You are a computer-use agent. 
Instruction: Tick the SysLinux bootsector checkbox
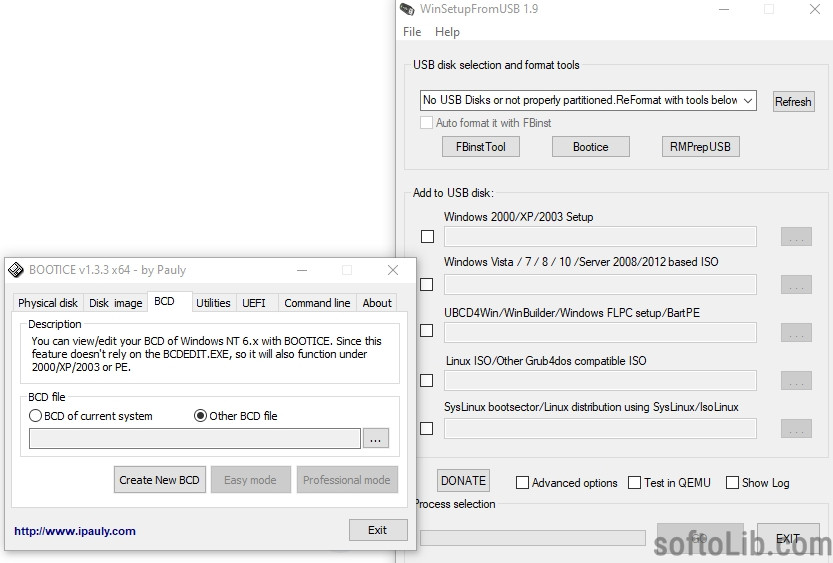tap(427, 429)
